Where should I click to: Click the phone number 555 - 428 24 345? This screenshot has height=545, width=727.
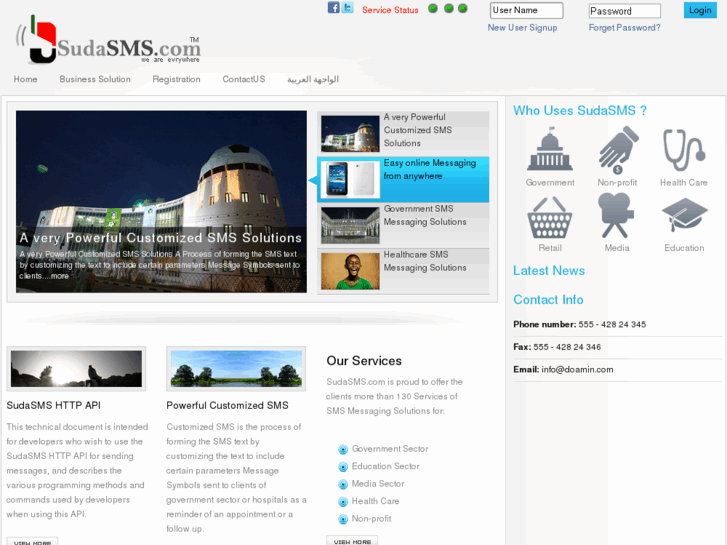tap(612, 325)
